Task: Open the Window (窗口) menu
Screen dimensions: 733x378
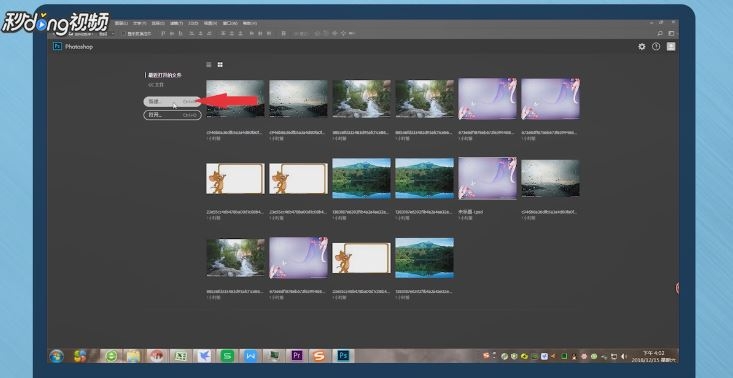Action: pyautogui.click(x=230, y=23)
